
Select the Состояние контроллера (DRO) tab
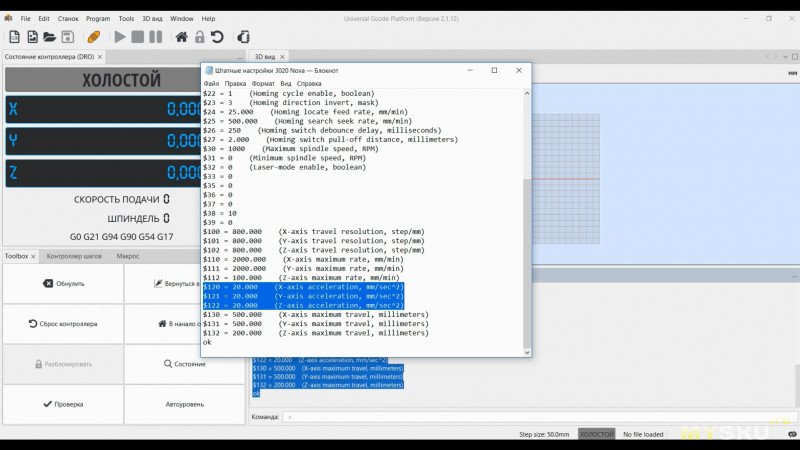click(49, 57)
